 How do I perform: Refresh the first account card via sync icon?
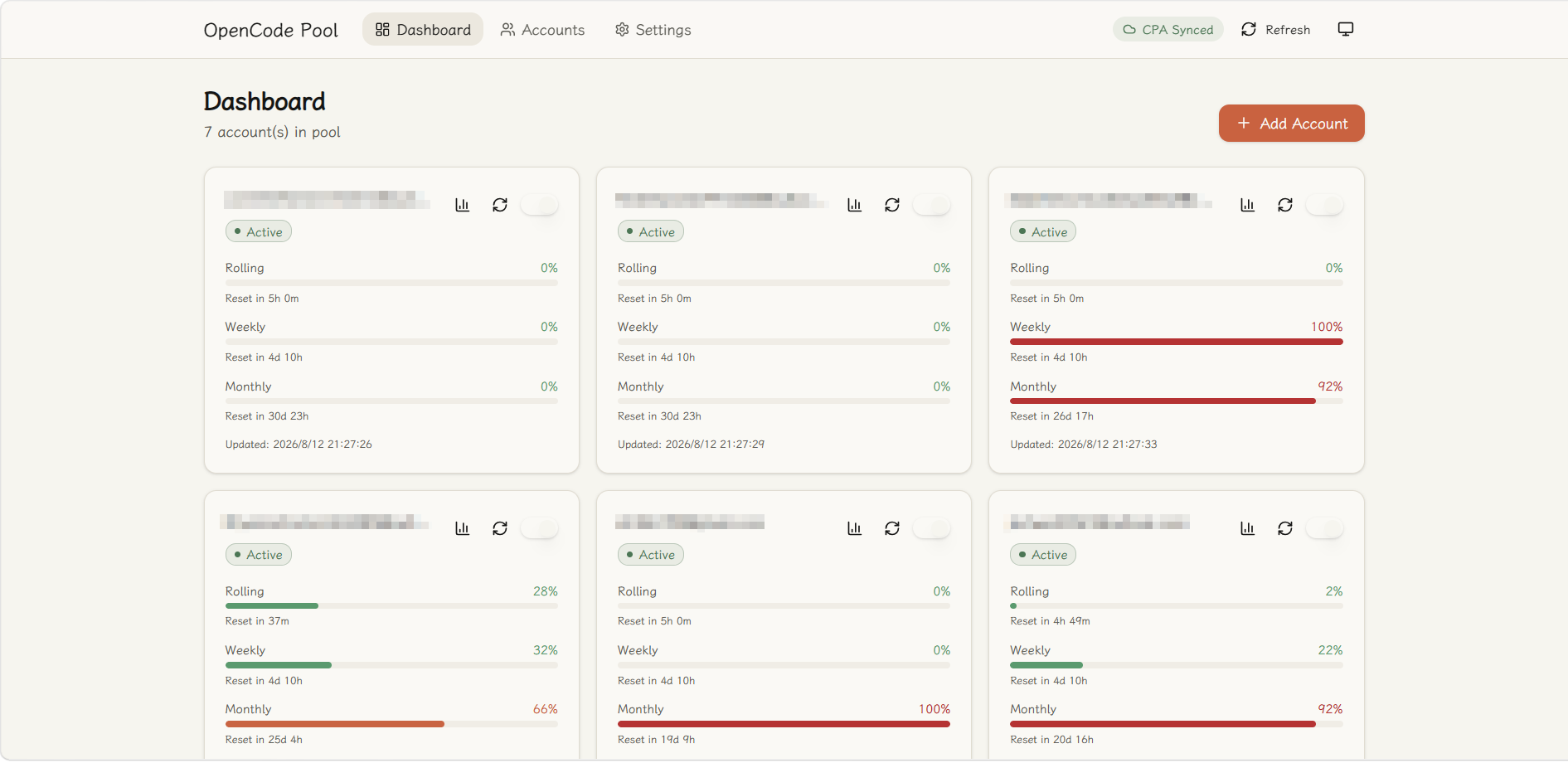(x=500, y=205)
